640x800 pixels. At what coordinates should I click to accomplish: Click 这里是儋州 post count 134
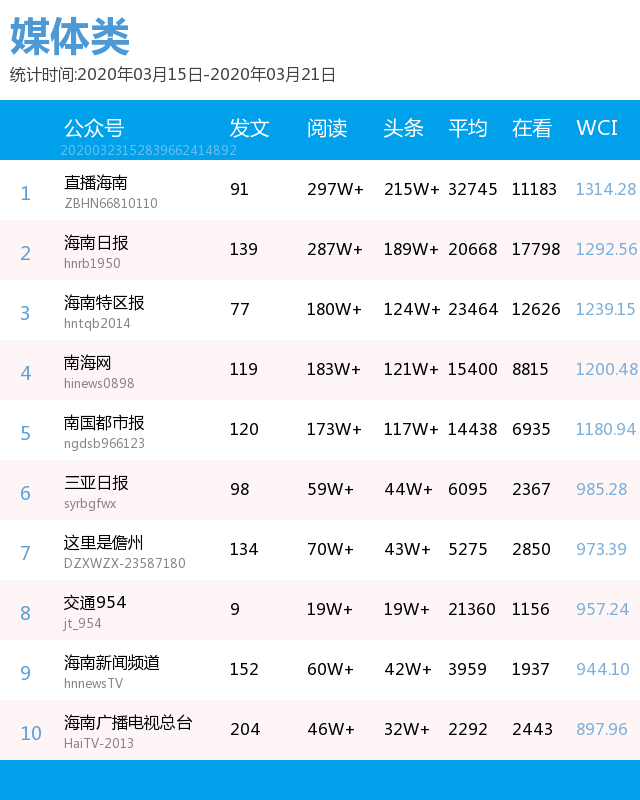244,549
